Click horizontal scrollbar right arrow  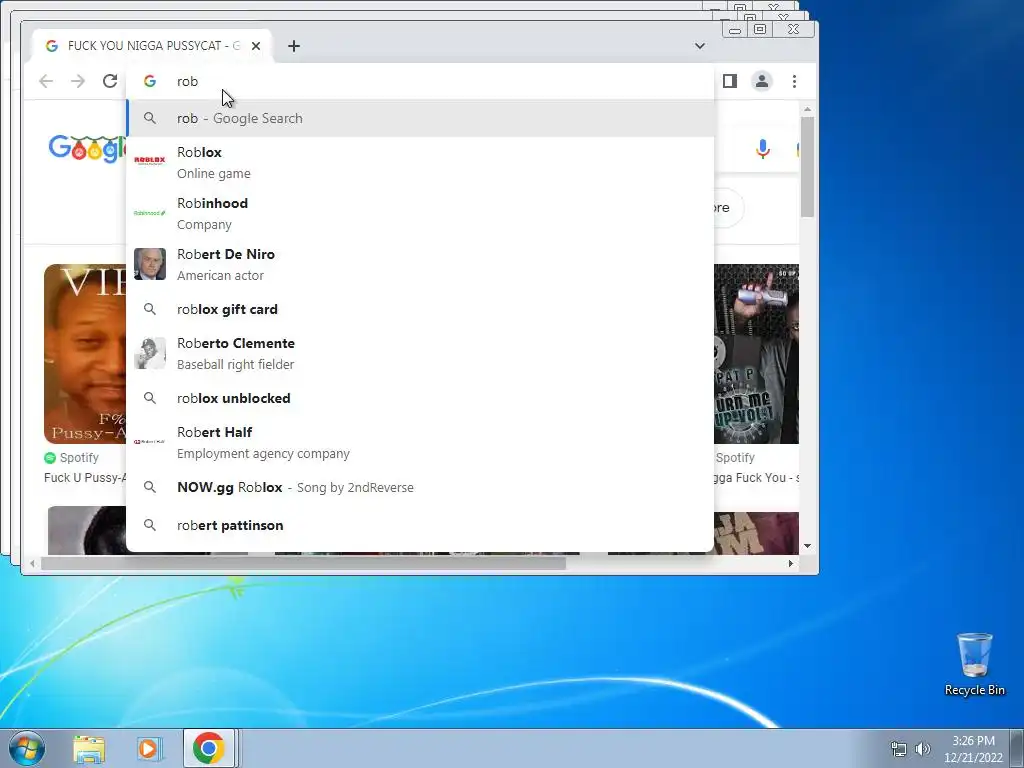791,563
